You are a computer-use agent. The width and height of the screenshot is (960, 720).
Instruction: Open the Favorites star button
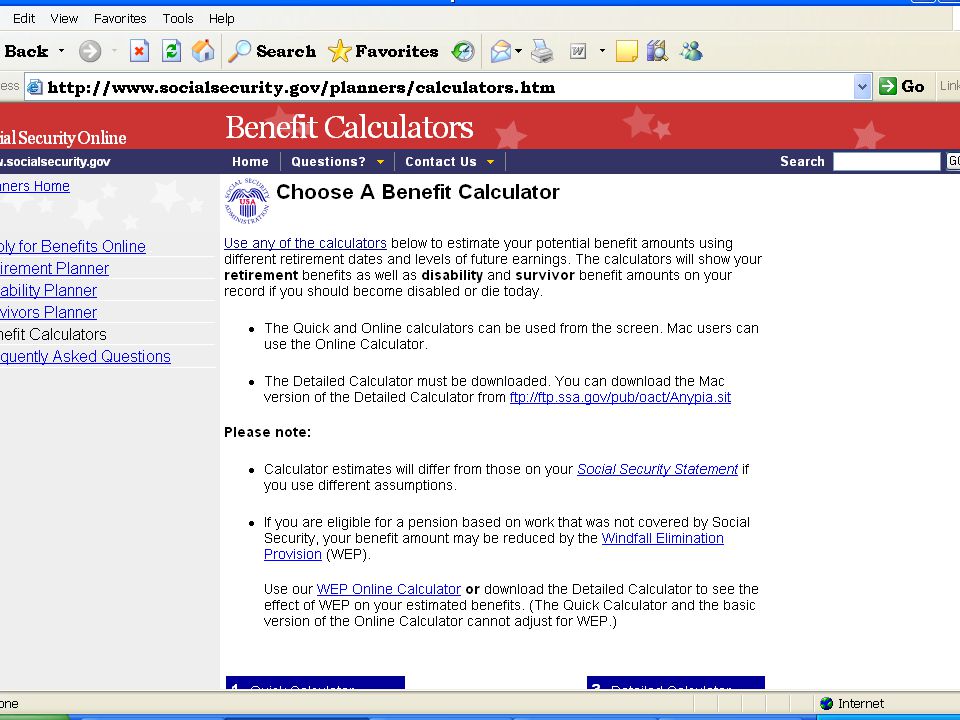[x=383, y=51]
